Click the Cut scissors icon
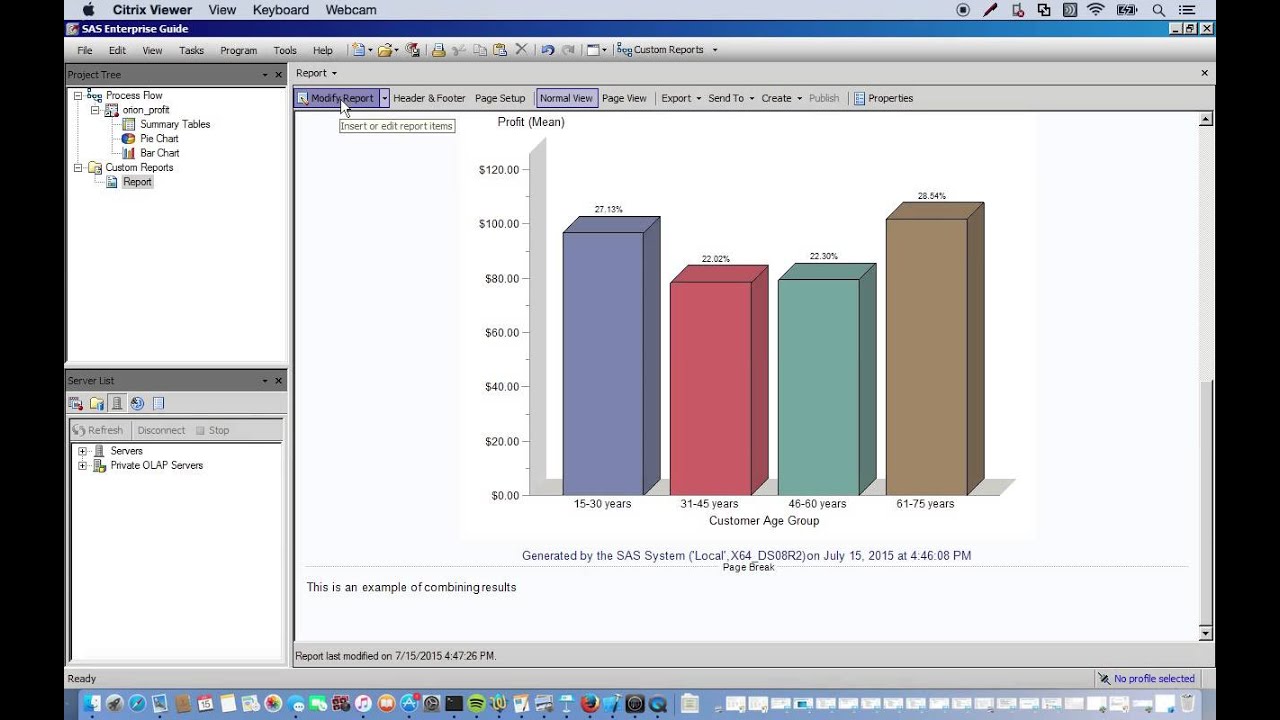 459,50
